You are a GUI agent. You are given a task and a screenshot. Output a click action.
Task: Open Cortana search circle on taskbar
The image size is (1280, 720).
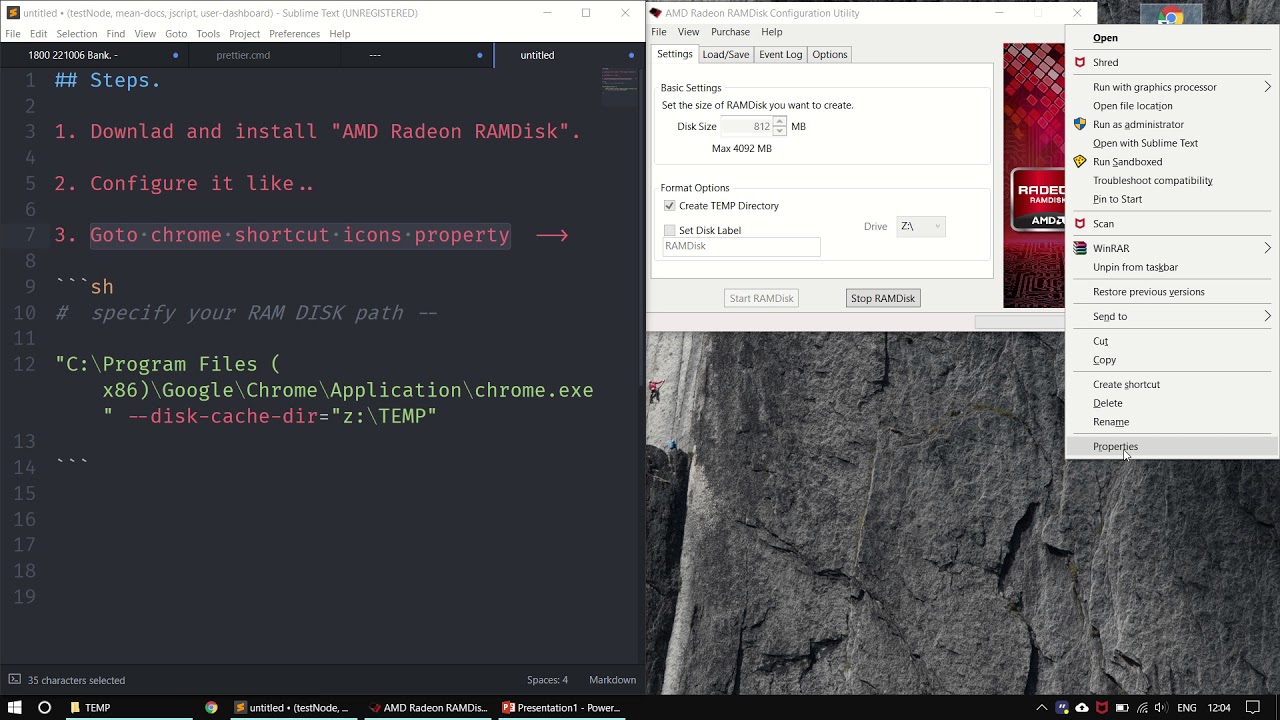pos(44,707)
